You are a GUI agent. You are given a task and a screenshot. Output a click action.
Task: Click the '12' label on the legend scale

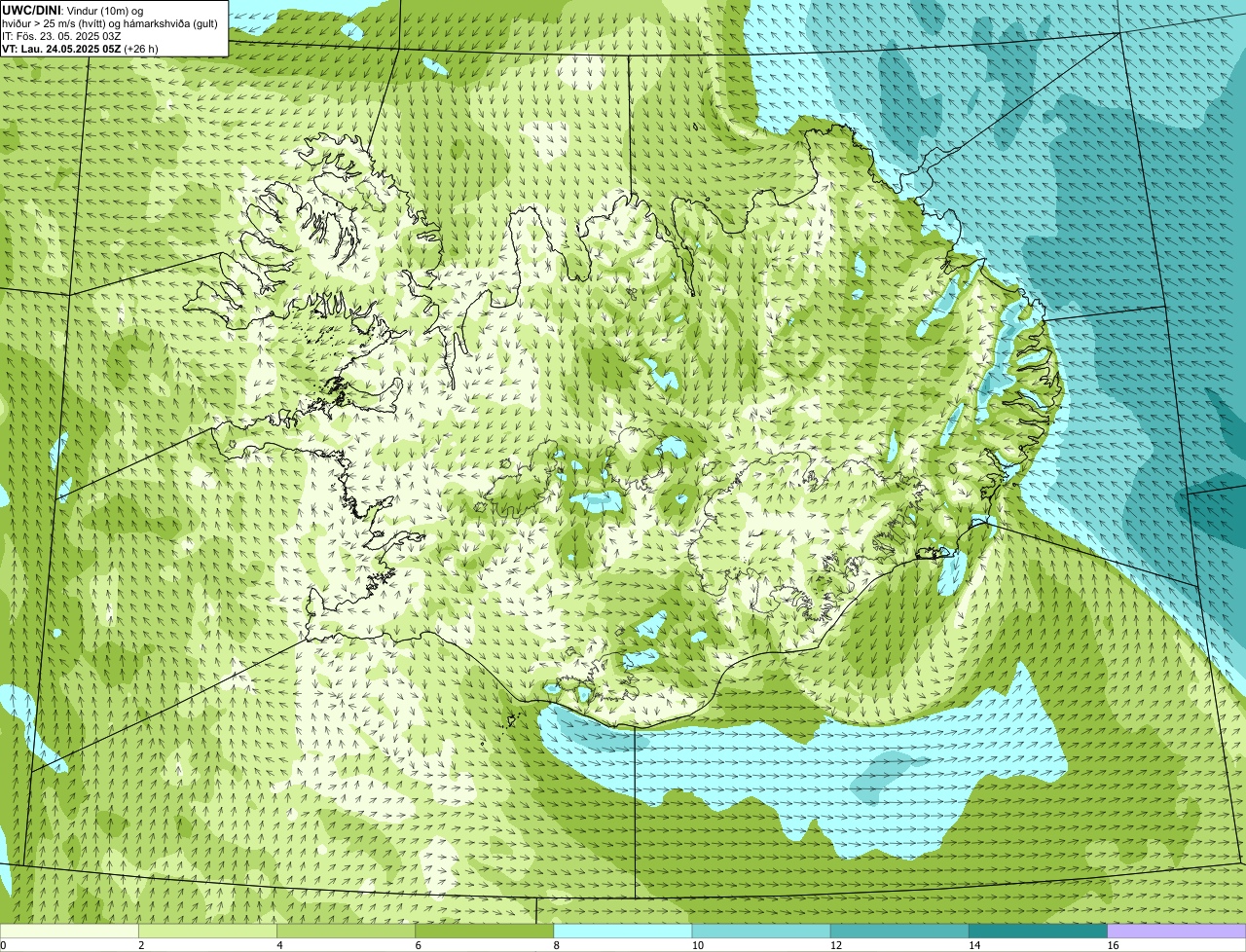pos(836,945)
